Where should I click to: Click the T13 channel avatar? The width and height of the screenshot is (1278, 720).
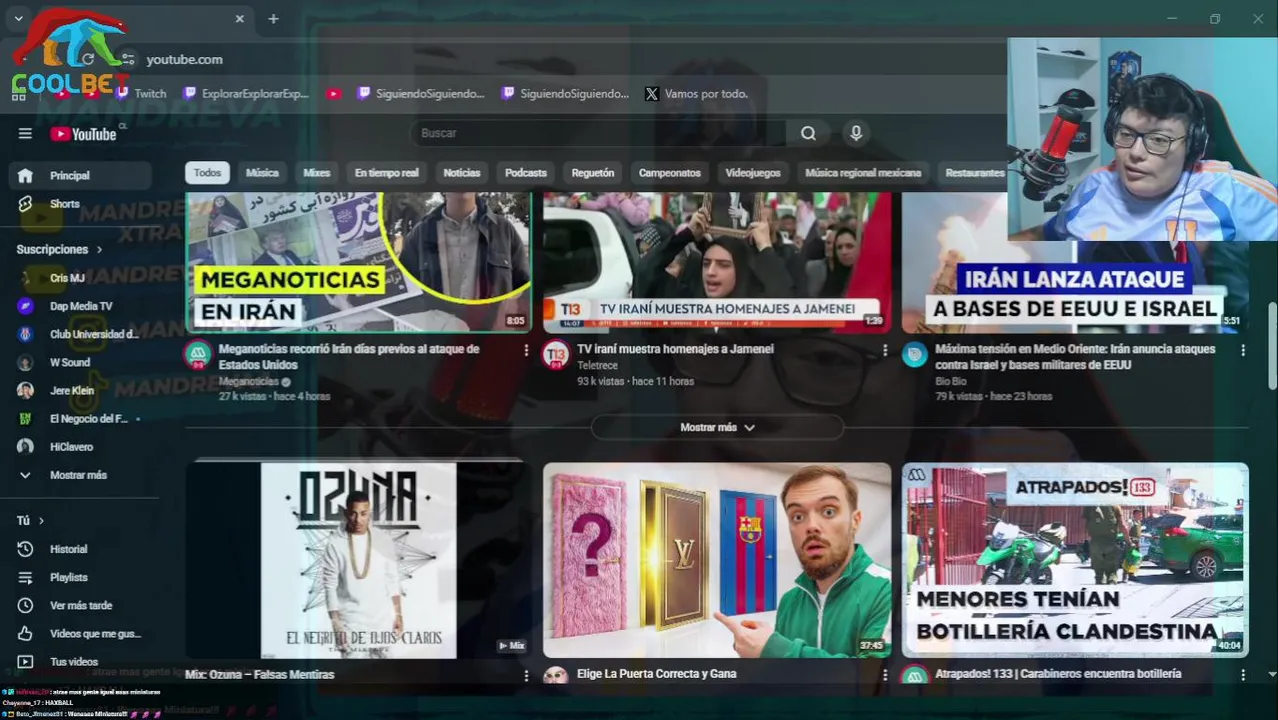pos(556,355)
